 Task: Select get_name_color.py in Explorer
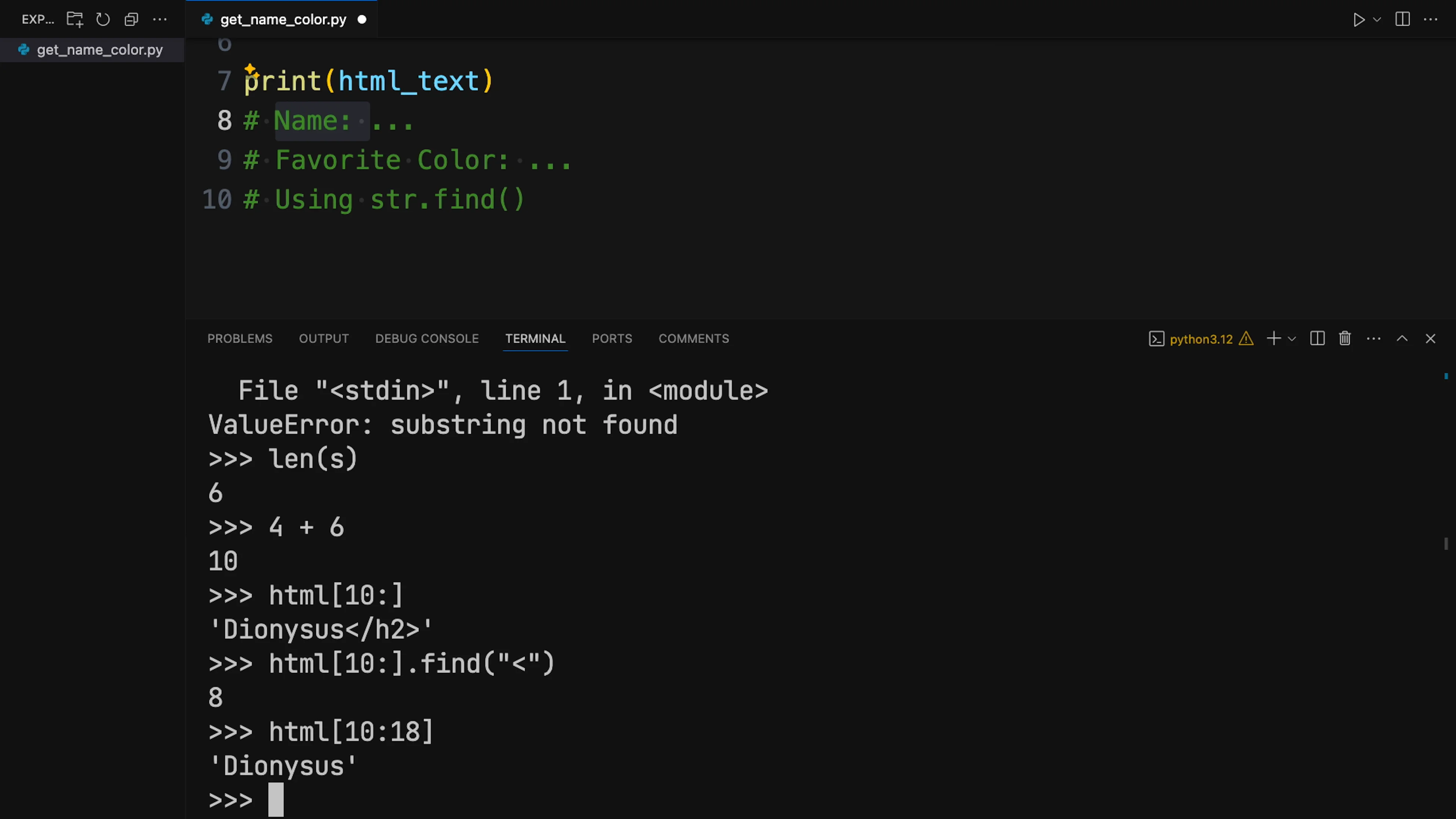(x=99, y=50)
